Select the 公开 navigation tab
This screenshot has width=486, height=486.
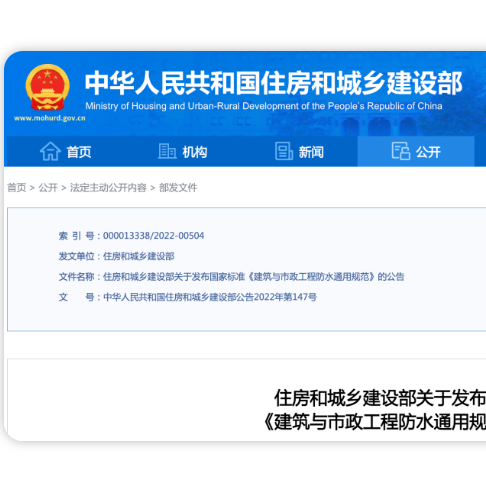coord(416,151)
